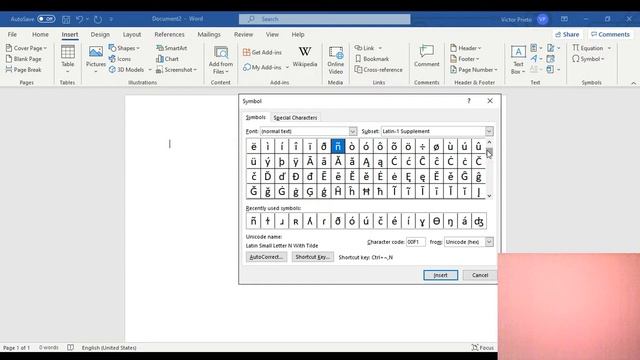Switch to Special Characters tab in dialog
This screenshot has height=360, width=640.
point(295,118)
